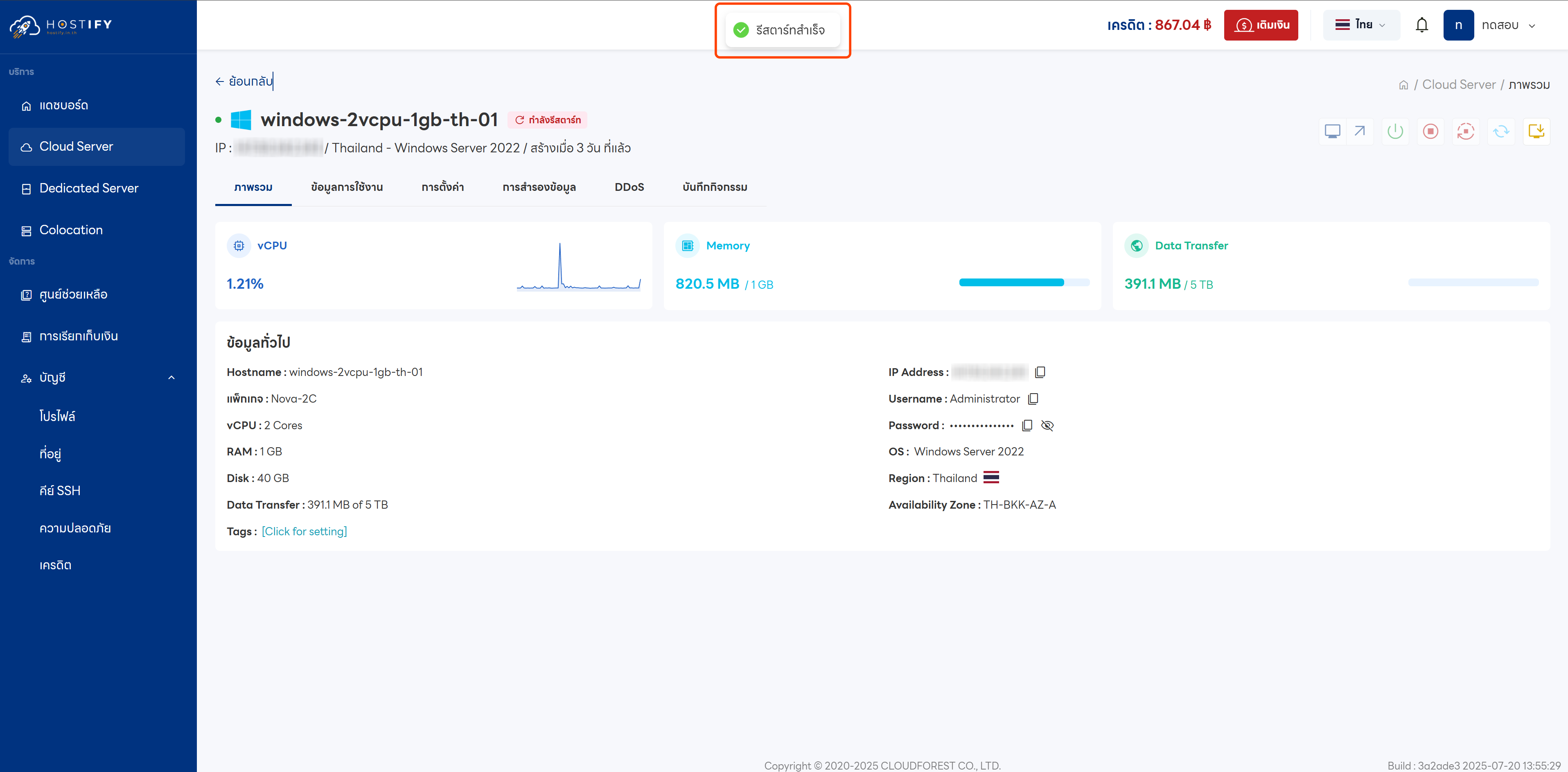
Task: Open Dedicated Server in sidebar
Action: 97,188
